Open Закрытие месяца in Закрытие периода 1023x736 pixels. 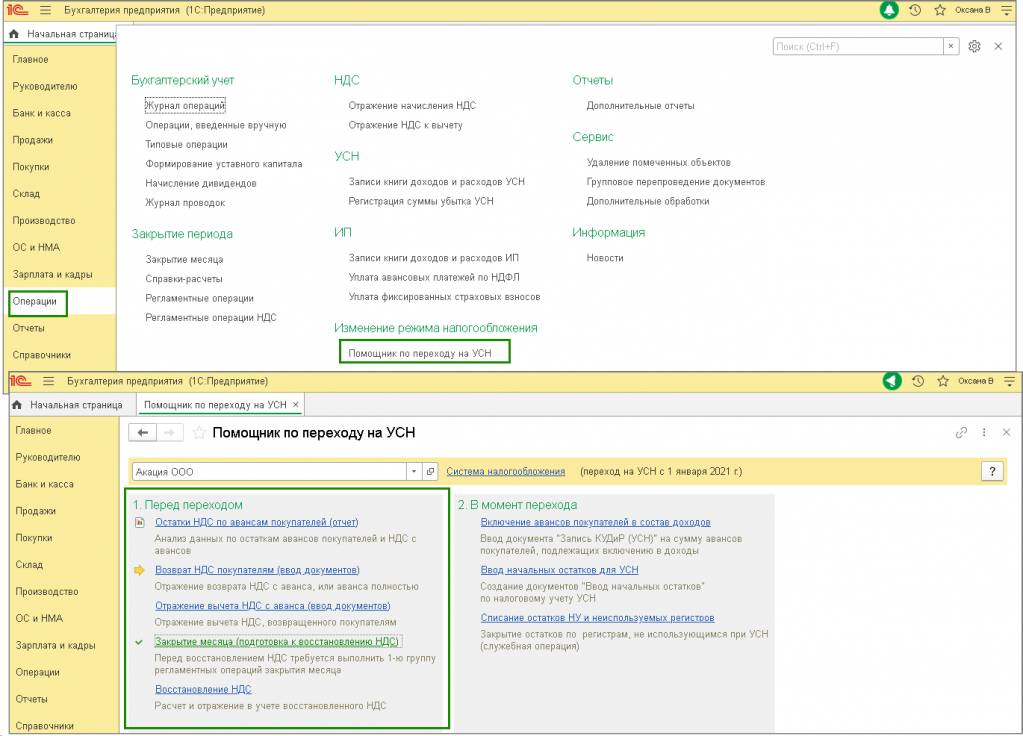[x=184, y=259]
